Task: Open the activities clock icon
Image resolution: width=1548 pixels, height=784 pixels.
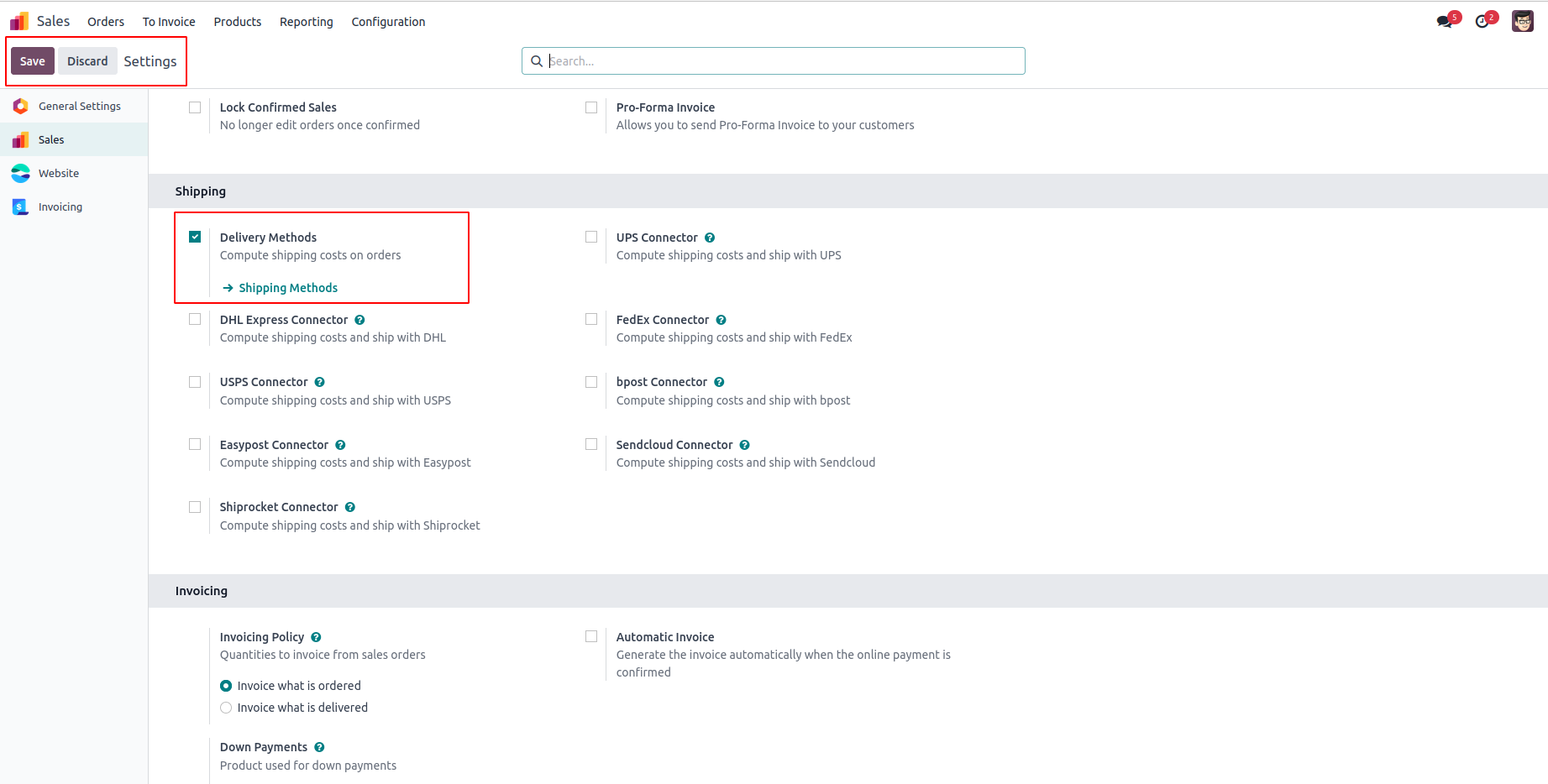Action: 1482,21
